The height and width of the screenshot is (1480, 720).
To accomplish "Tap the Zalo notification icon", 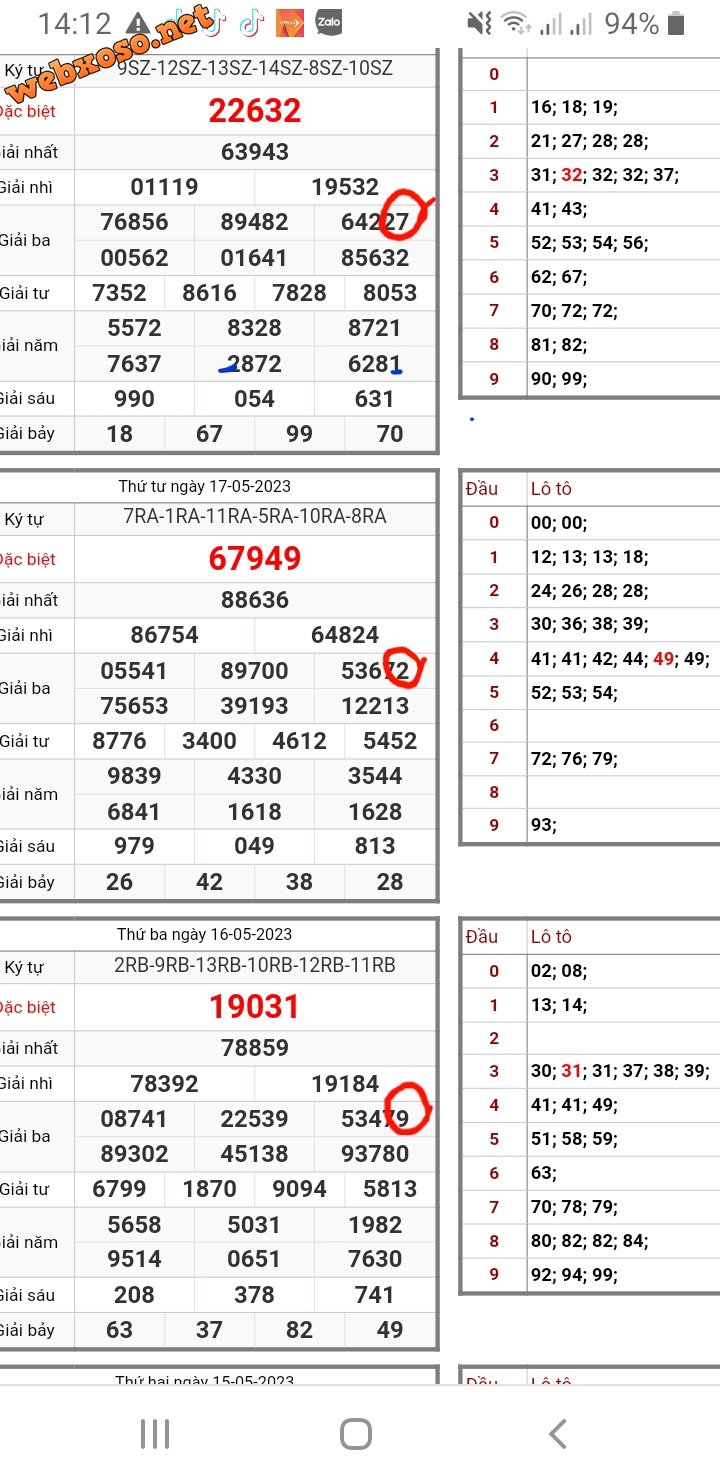I will (x=329, y=21).
